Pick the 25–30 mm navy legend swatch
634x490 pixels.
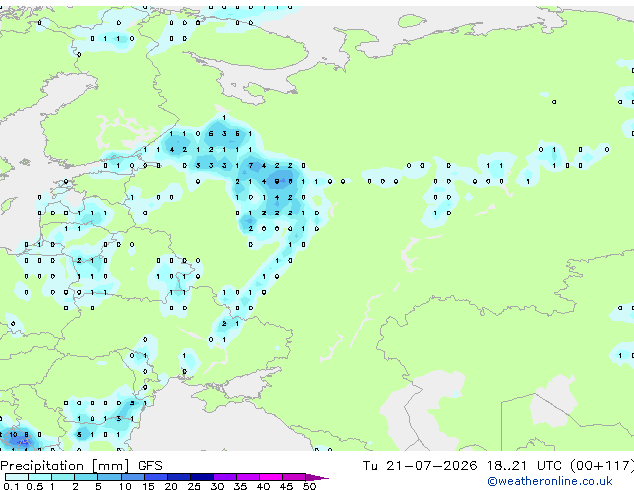tap(202, 477)
